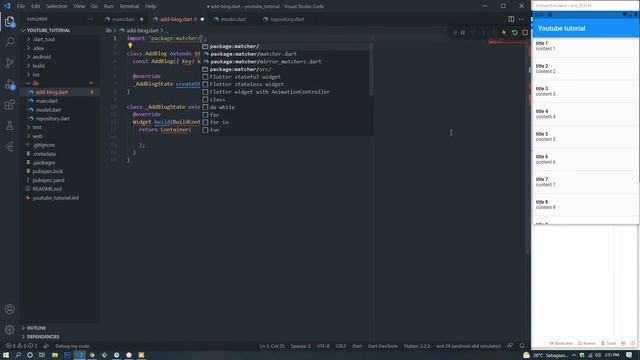The image size is (640, 360).
Task: Open the Run and Debug view
Action: click(x=10, y=84)
